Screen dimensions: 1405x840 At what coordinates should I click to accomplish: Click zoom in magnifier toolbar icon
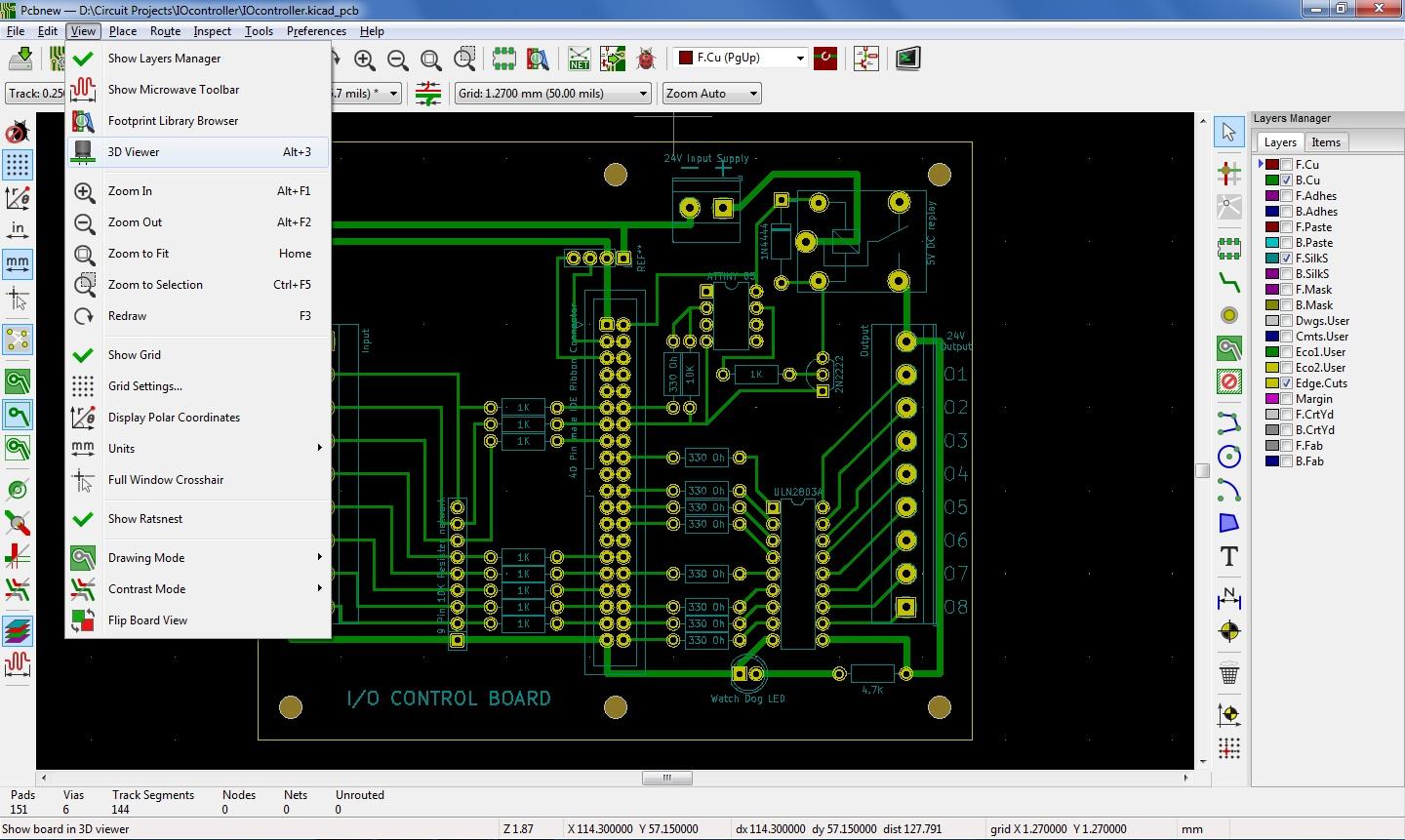(365, 60)
